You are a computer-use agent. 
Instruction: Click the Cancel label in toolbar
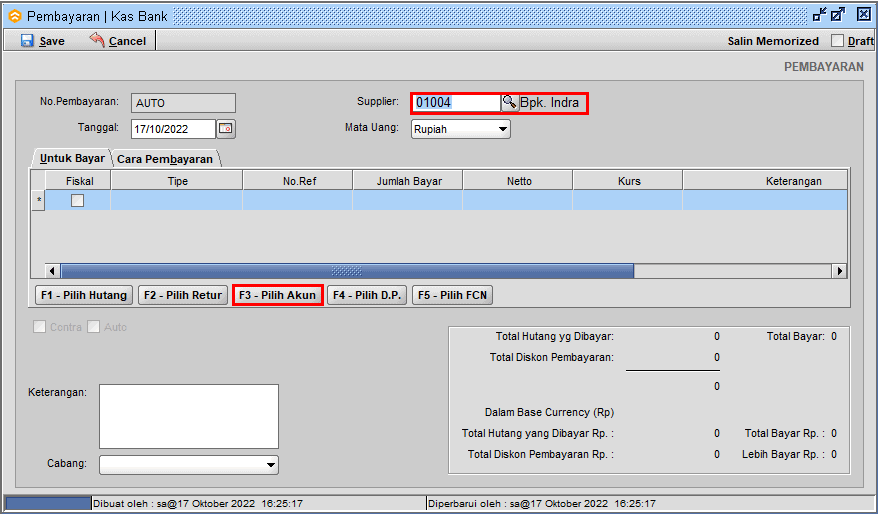click(x=127, y=41)
